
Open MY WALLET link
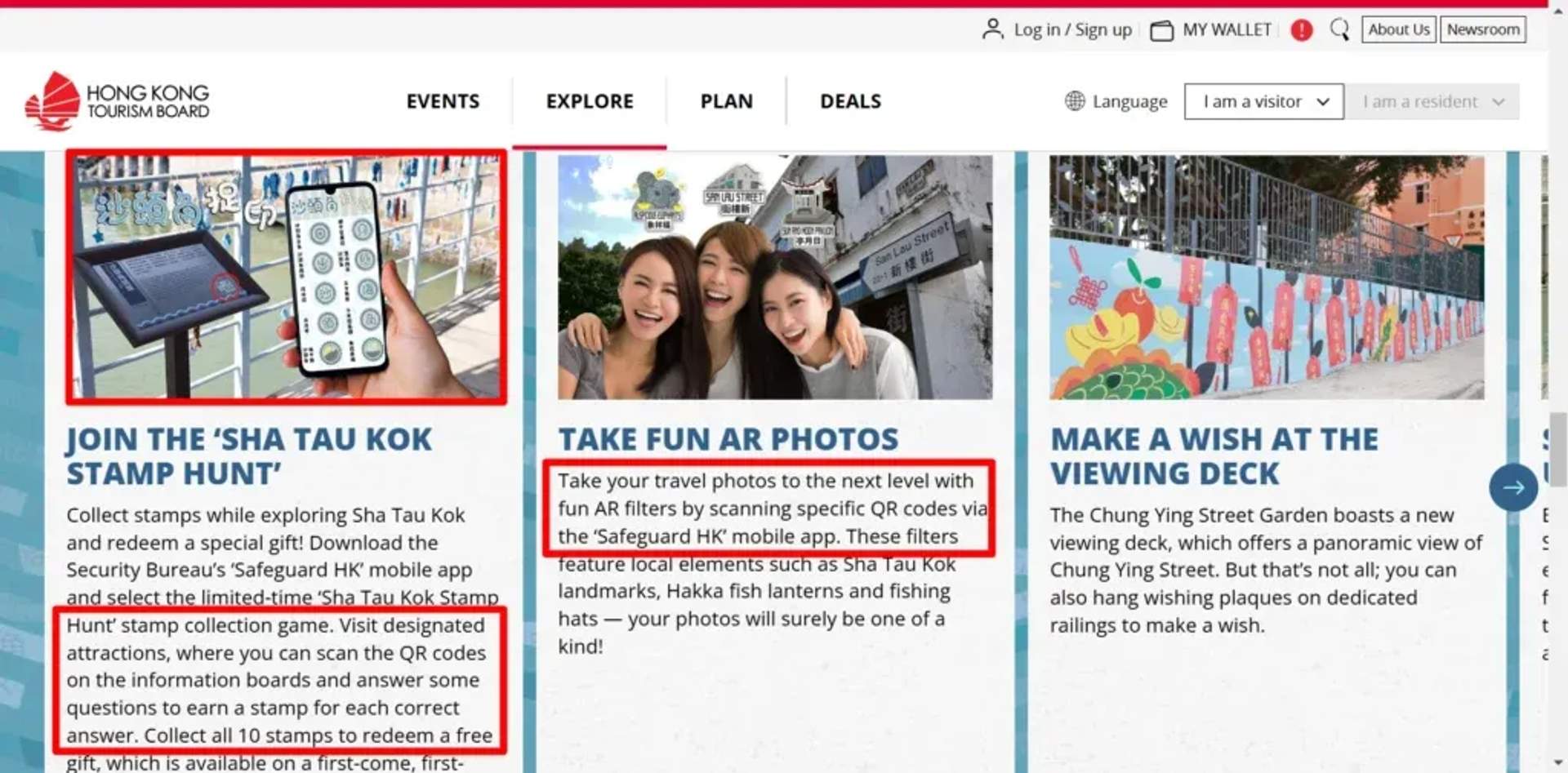tap(1227, 30)
